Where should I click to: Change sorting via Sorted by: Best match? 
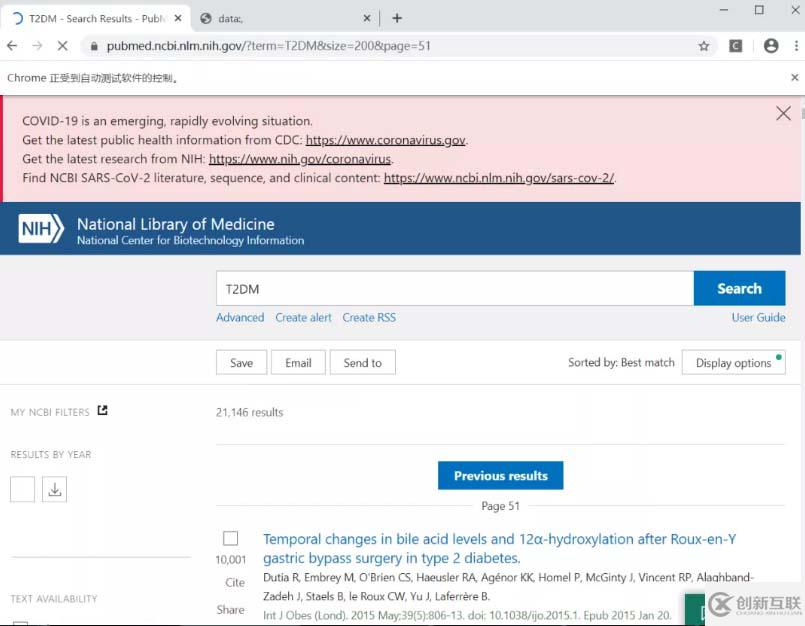620,362
